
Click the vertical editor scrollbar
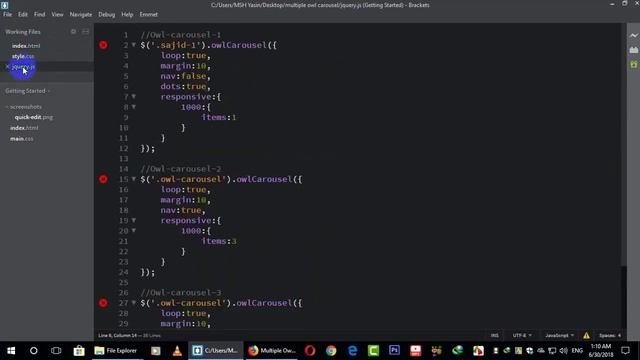tap(623, 145)
